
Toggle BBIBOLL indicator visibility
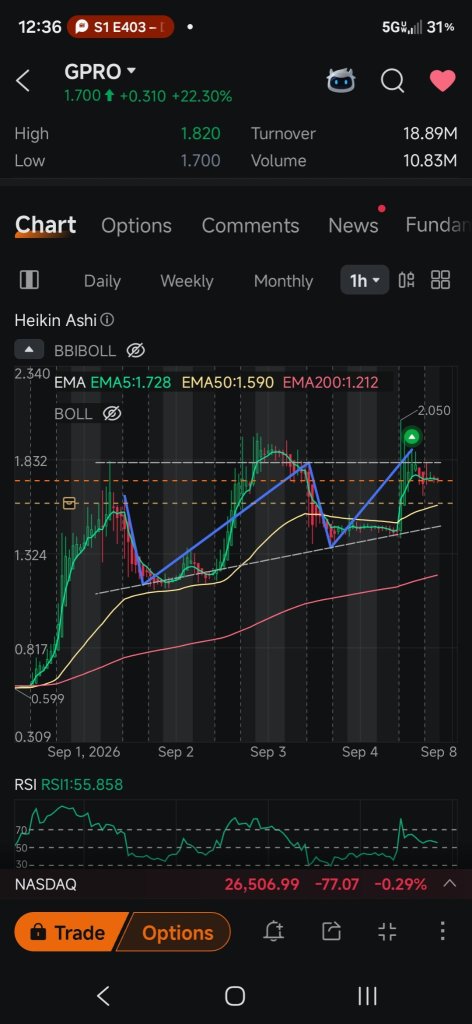tap(134, 351)
